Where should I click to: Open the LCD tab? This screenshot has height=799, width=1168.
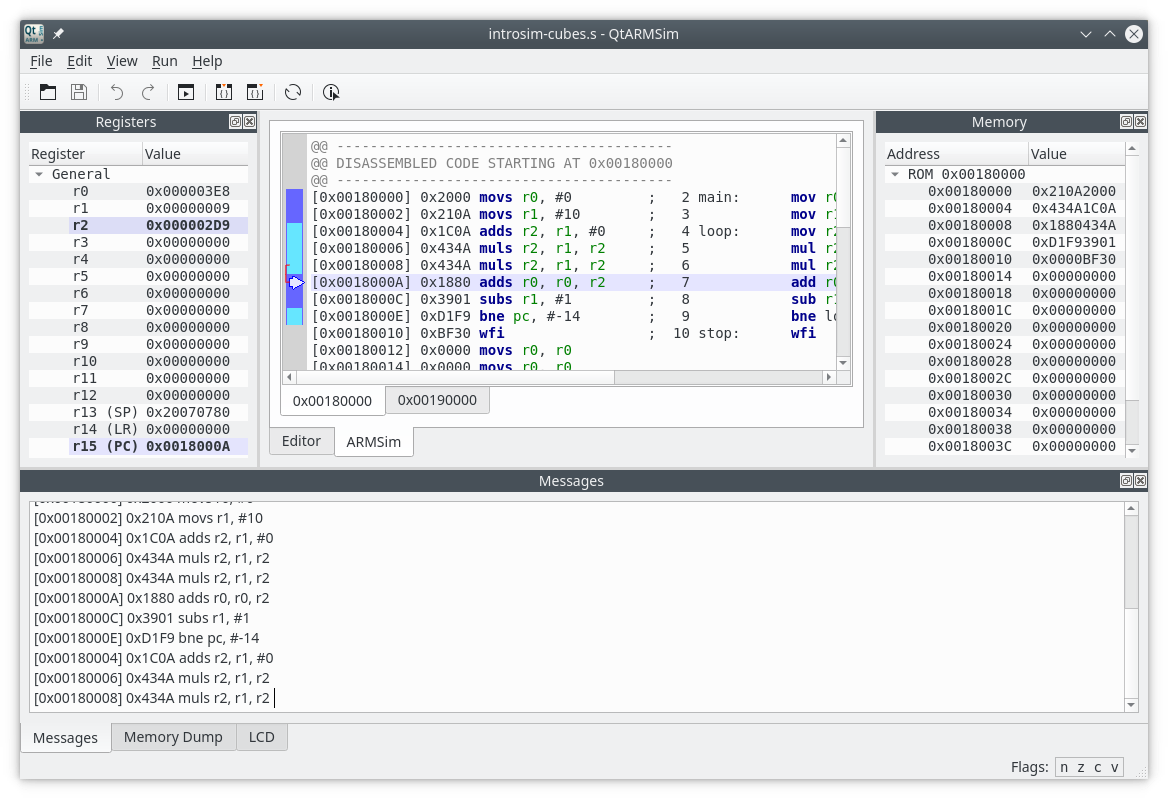261,736
